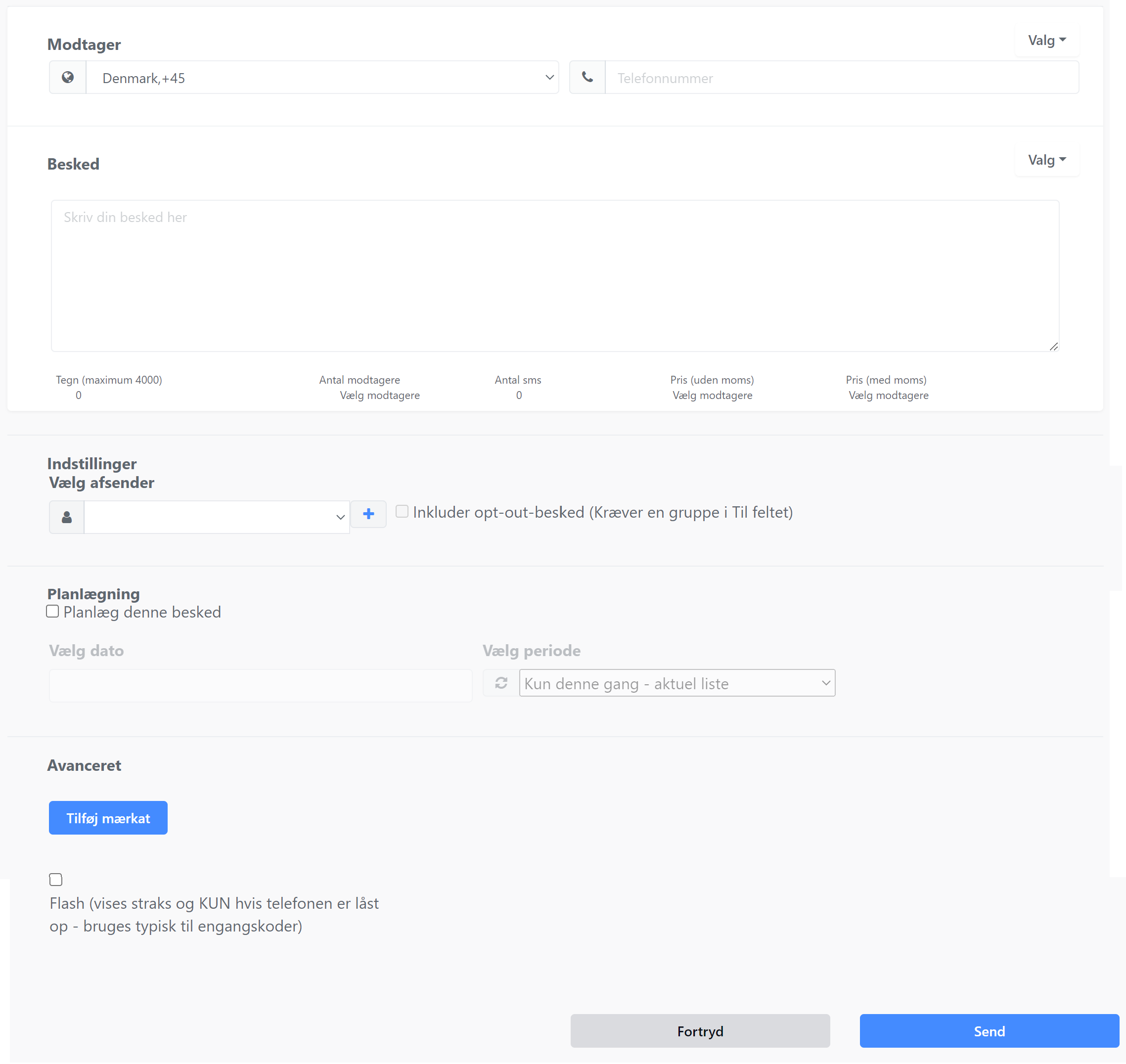Click the Send button

990,1030
